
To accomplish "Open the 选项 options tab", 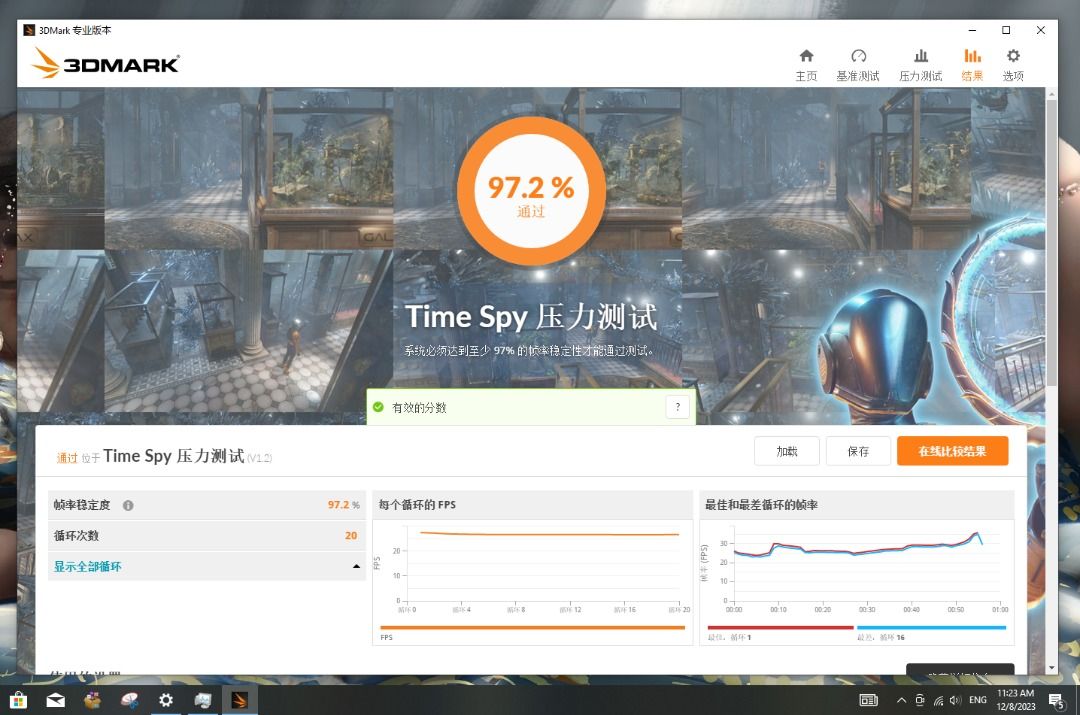I will [x=1012, y=65].
